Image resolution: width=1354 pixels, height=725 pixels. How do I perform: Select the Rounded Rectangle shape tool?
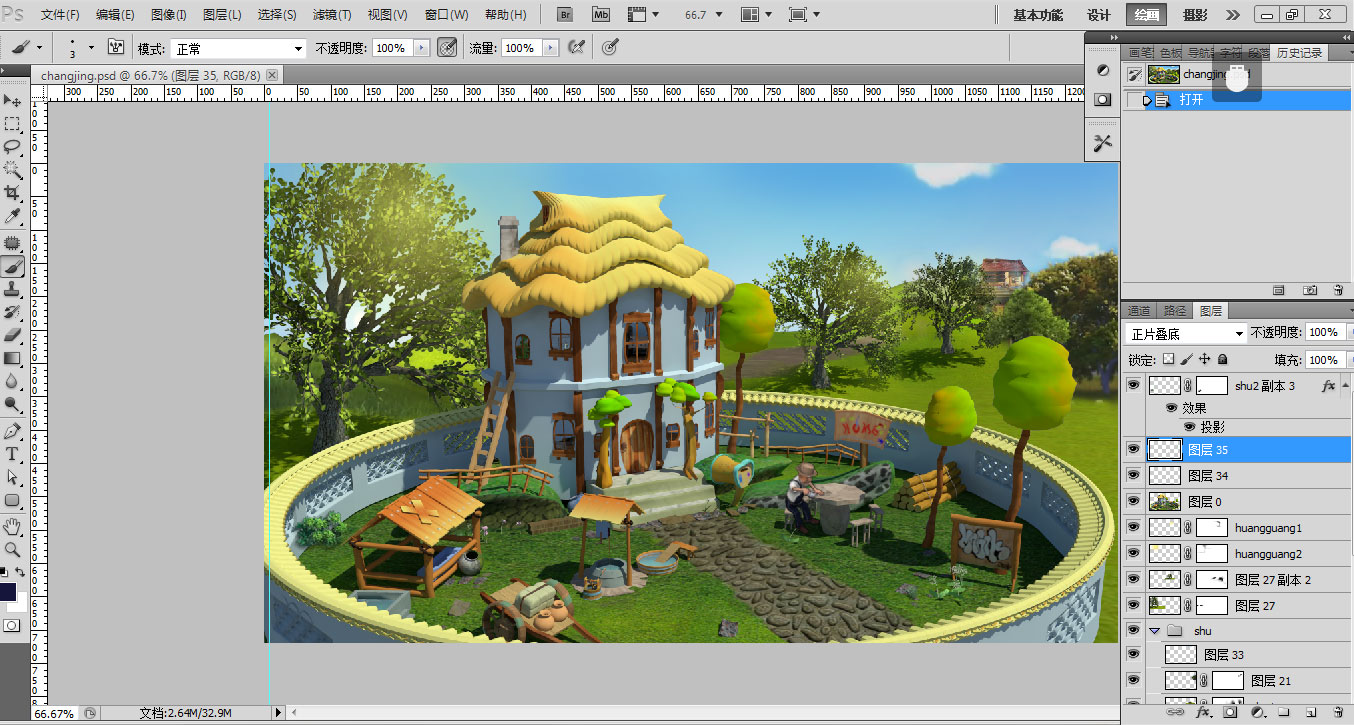[12, 500]
